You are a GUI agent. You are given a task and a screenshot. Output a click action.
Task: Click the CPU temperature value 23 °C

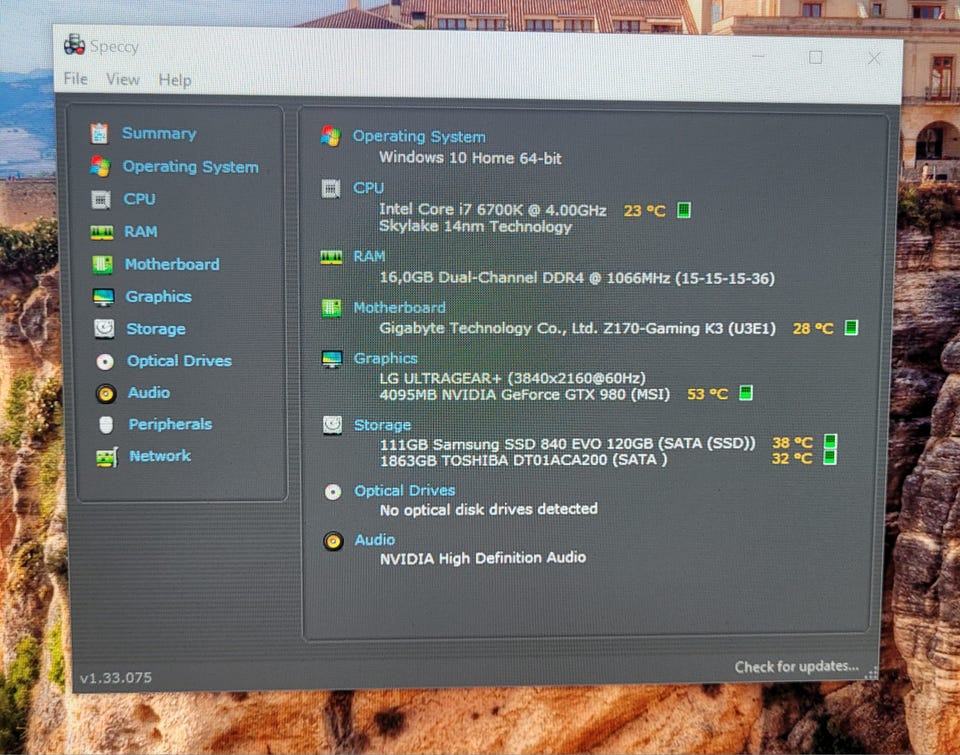click(645, 211)
